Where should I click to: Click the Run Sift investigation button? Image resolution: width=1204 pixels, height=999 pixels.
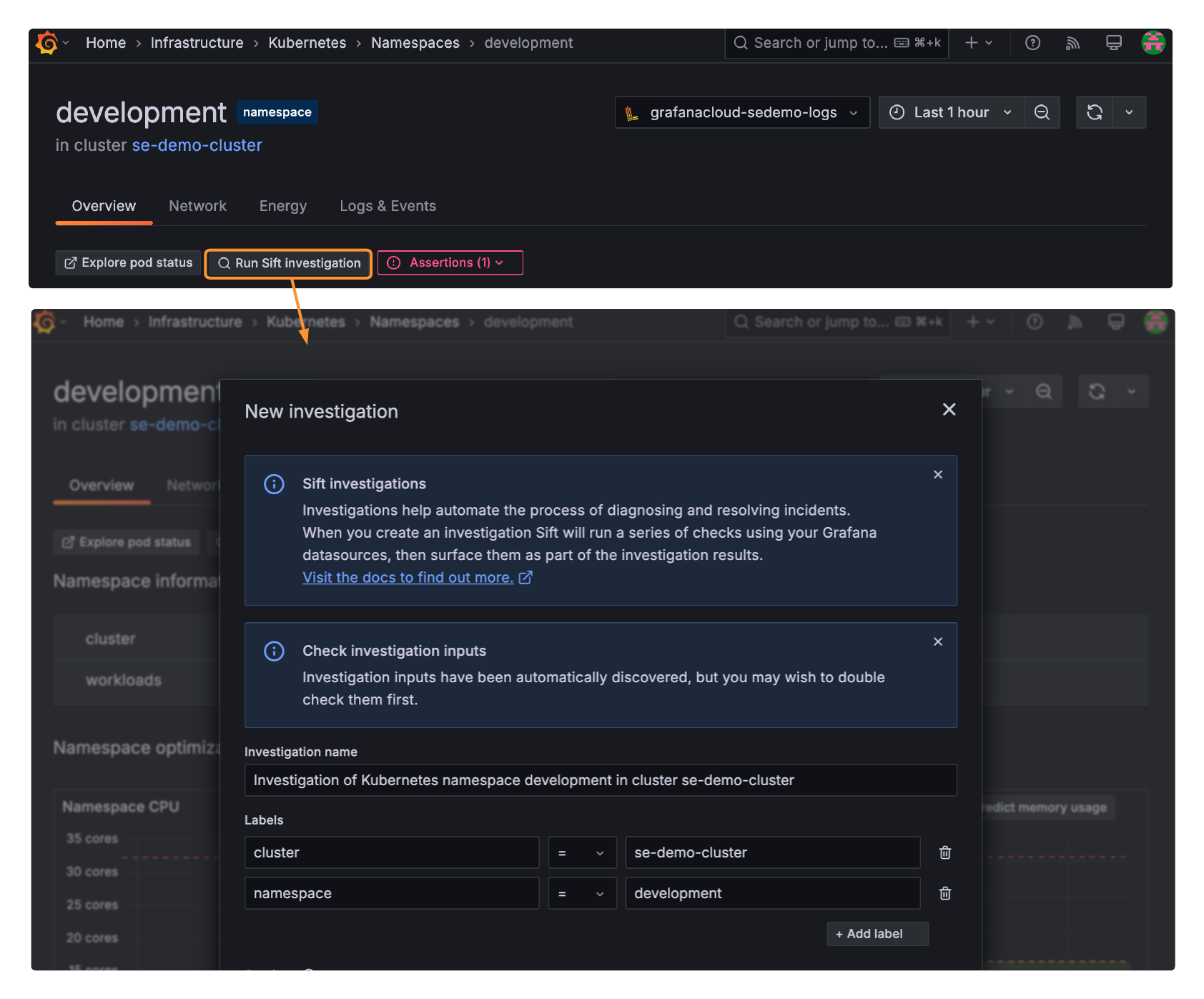289,263
